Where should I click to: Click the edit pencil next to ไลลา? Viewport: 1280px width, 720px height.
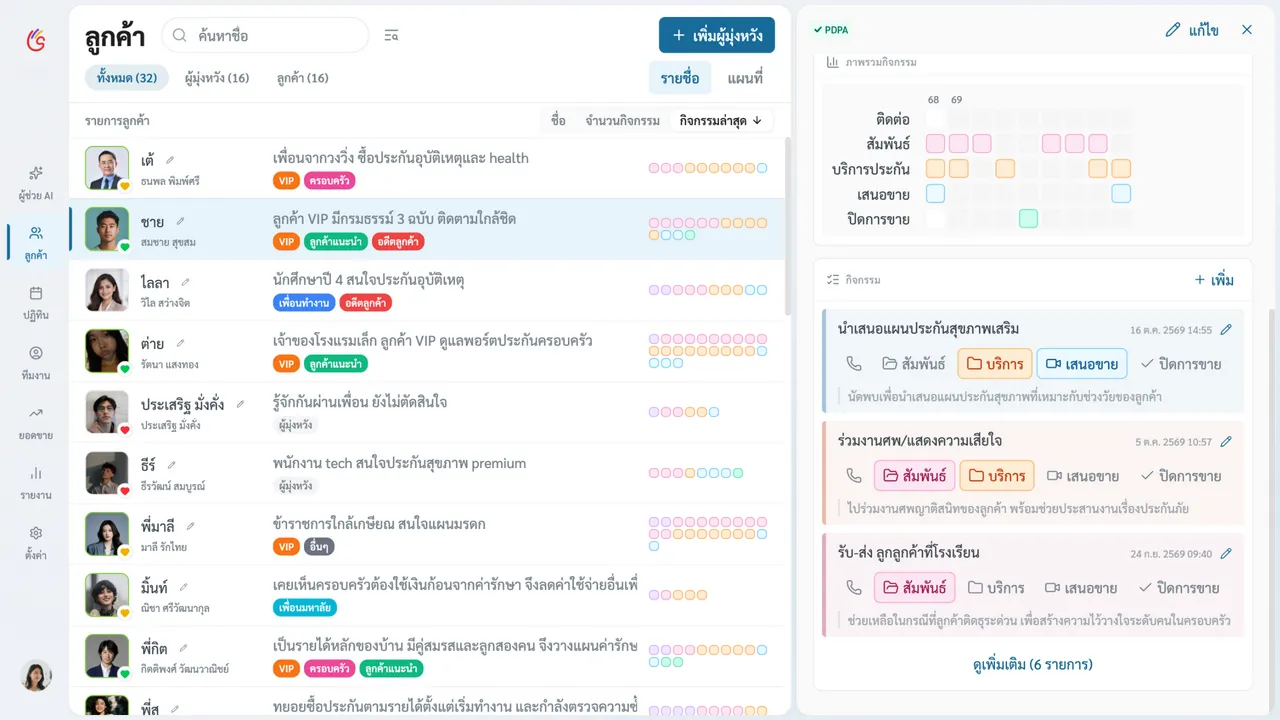185,282
